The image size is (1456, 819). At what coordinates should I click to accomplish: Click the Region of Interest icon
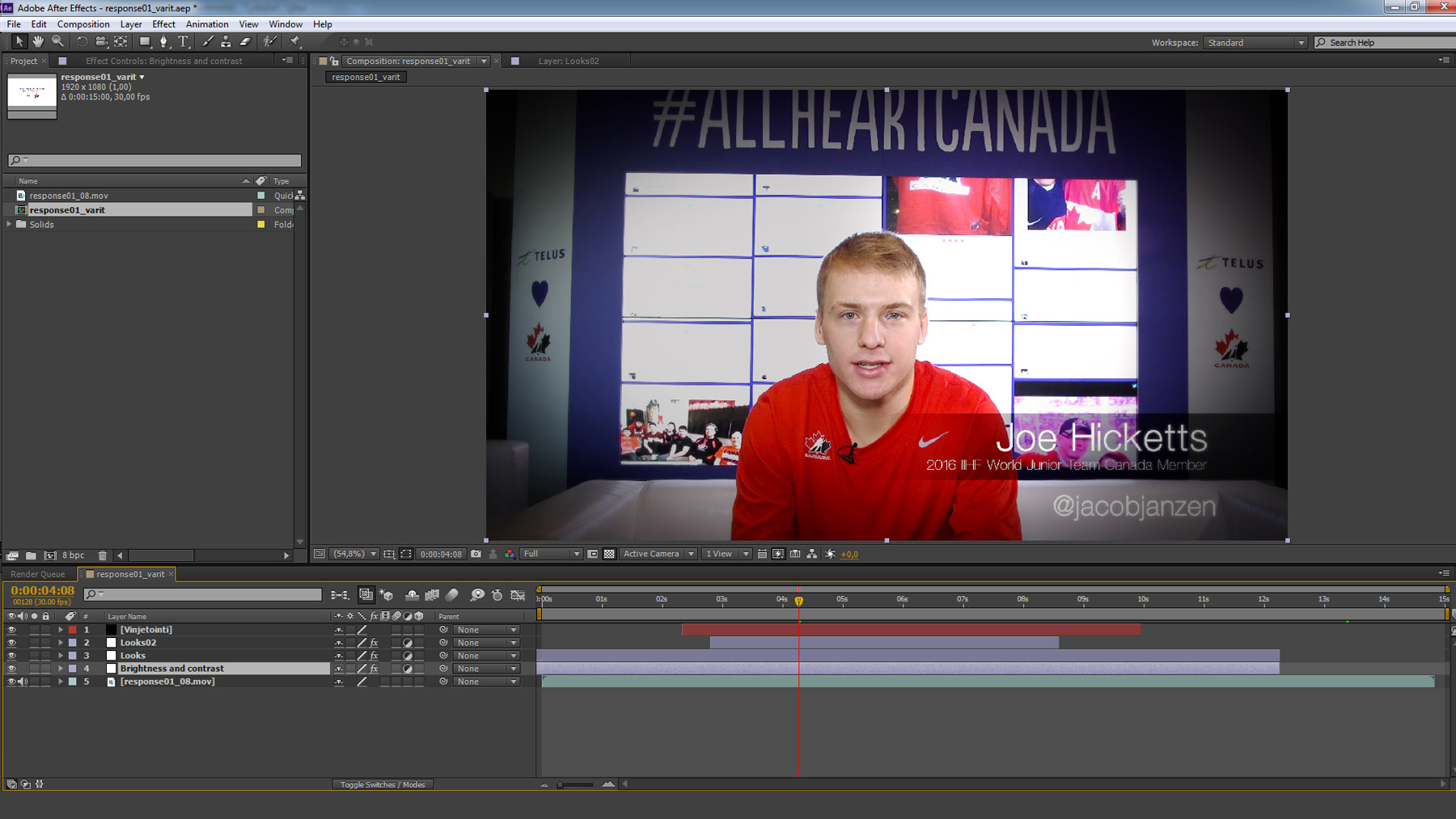[x=592, y=554]
